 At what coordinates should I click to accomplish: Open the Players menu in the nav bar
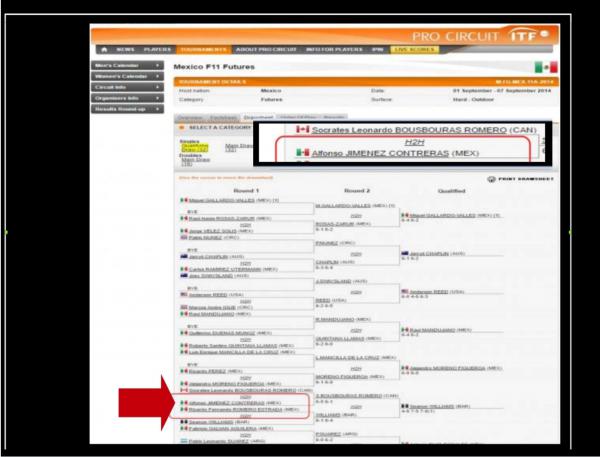point(156,49)
